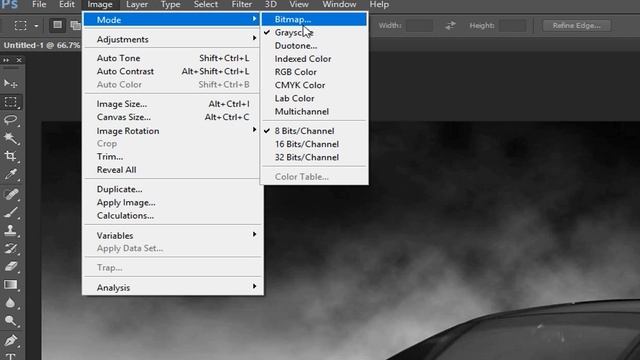Viewport: 640px width, 360px height.
Task: Select the Dodge tool
Action: [11, 321]
